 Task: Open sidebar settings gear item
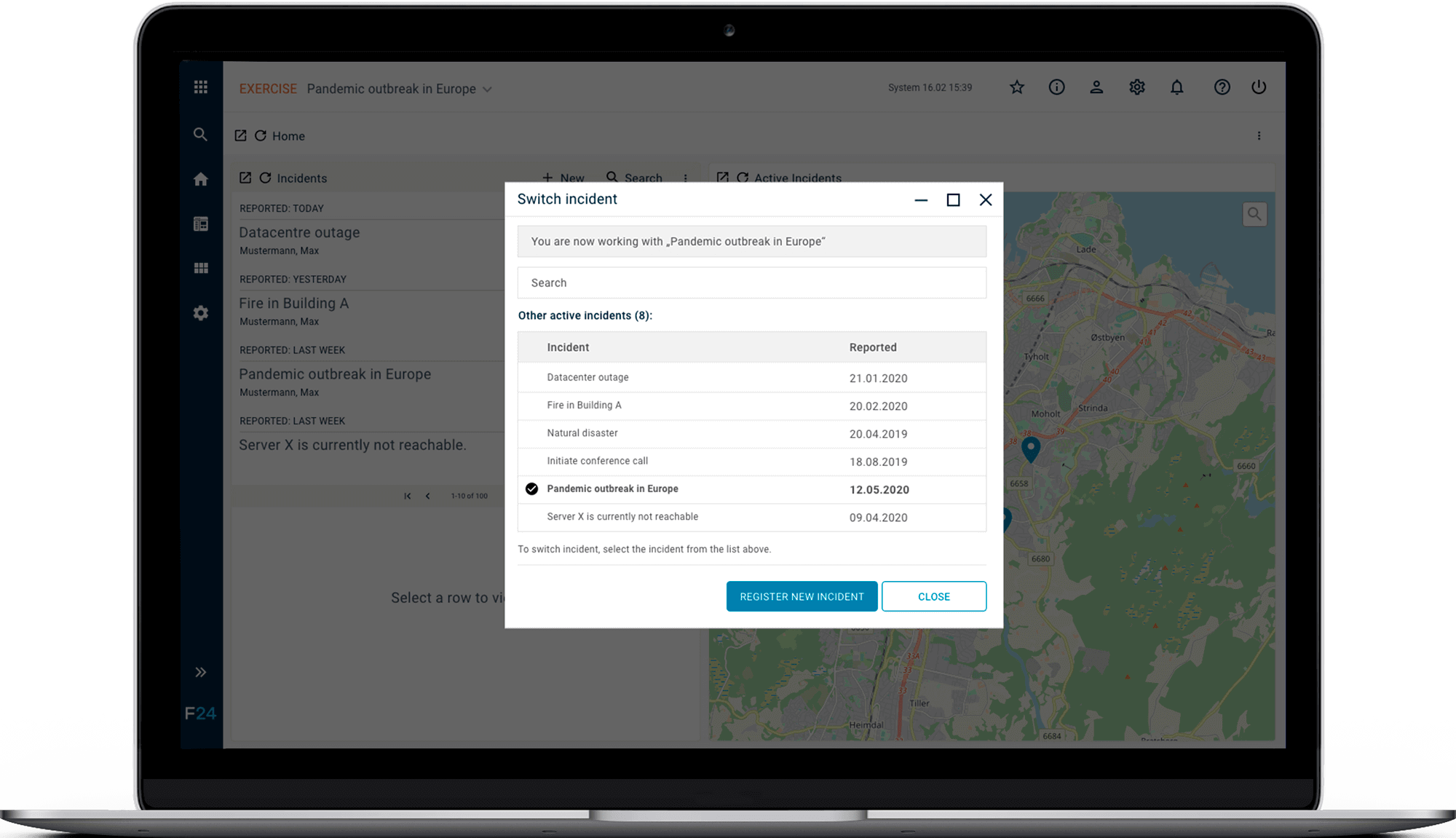pos(201,313)
